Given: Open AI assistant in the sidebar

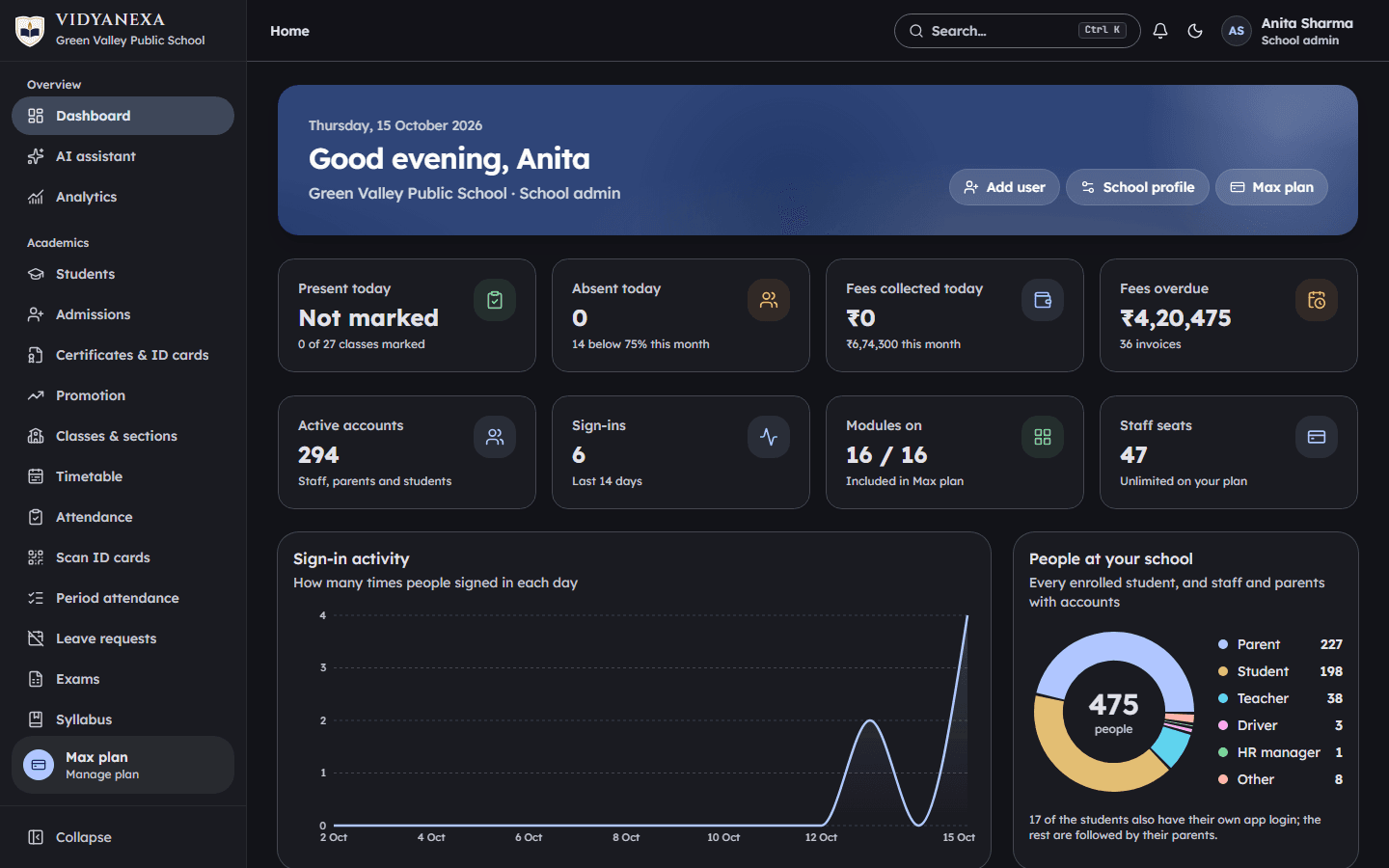Looking at the screenshot, I should (x=123, y=156).
